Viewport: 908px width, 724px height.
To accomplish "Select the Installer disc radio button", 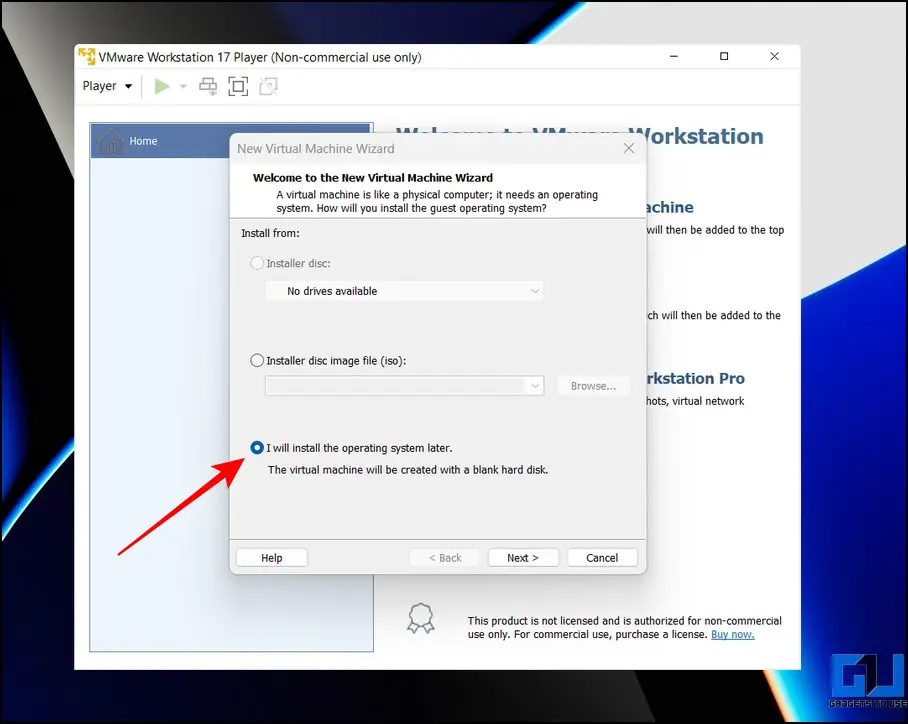I will click(x=258, y=263).
